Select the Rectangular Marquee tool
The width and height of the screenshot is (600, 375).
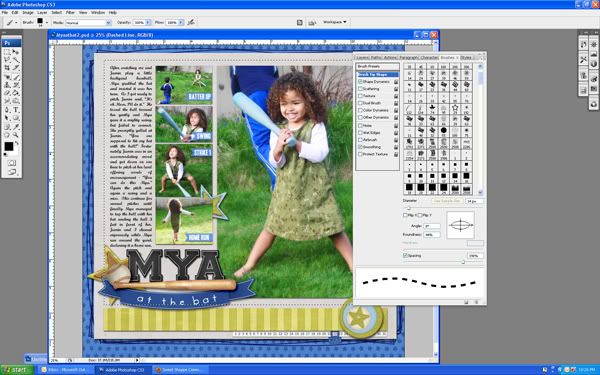(7, 52)
